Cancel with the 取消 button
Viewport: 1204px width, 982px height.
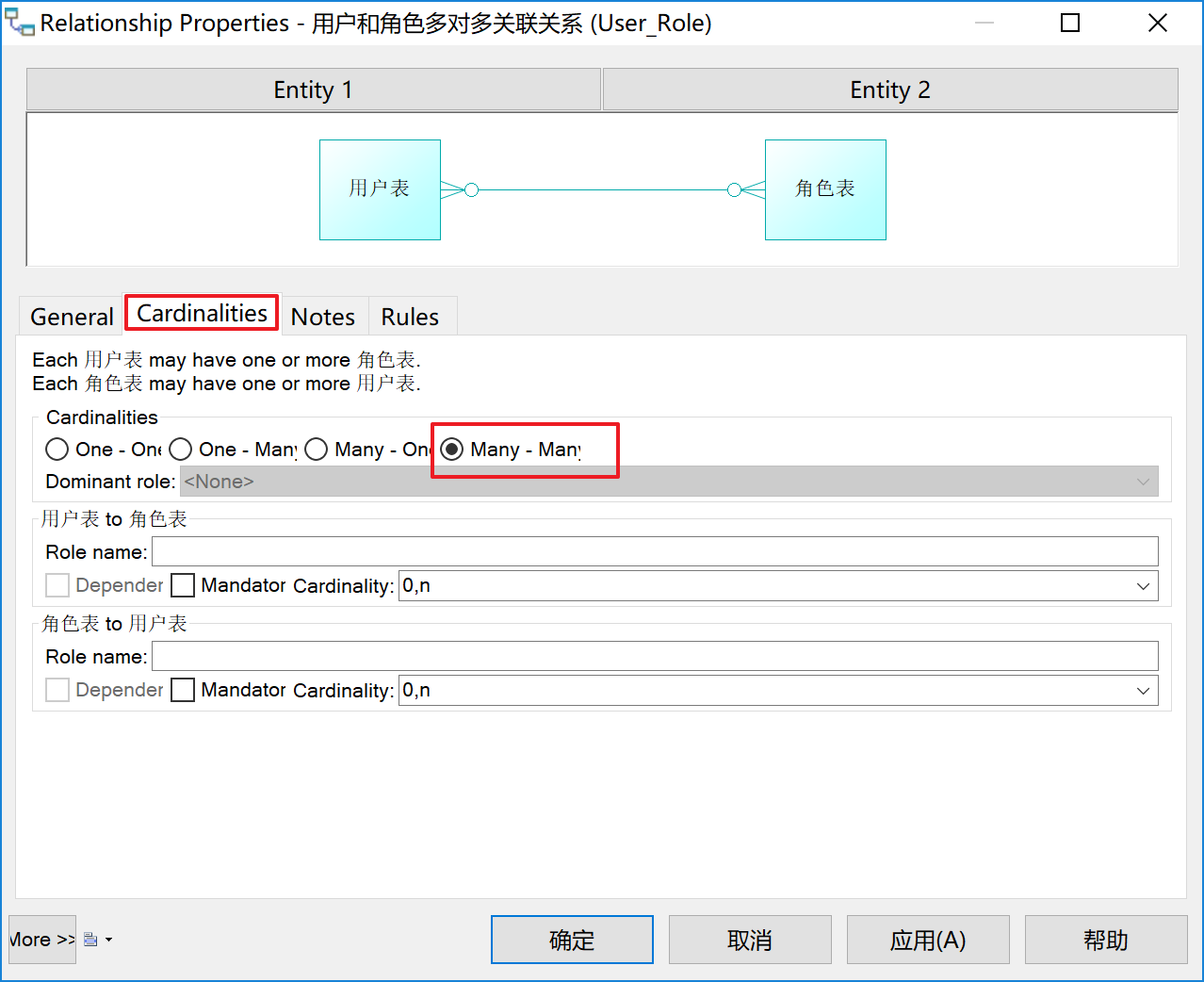[750, 940]
